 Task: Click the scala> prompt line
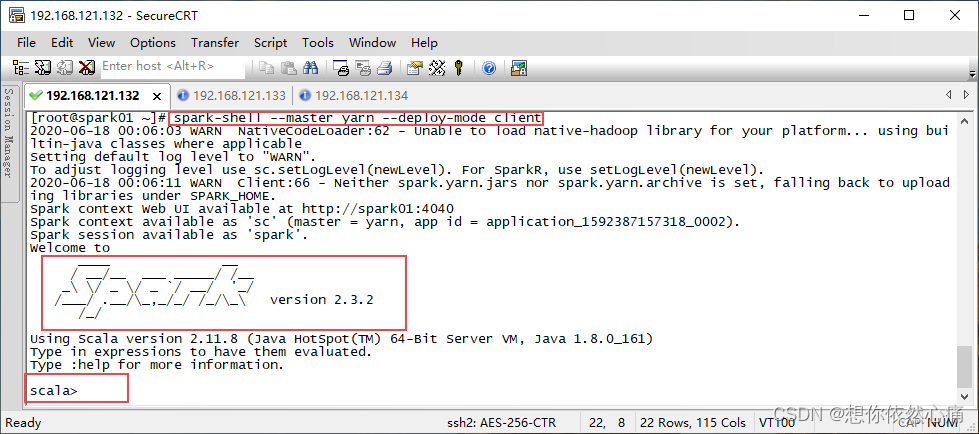[x=54, y=392]
